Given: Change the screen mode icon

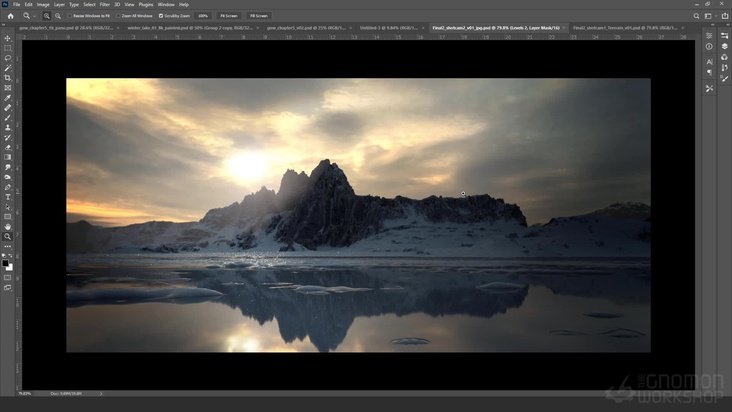Looking at the screenshot, I should [7, 288].
